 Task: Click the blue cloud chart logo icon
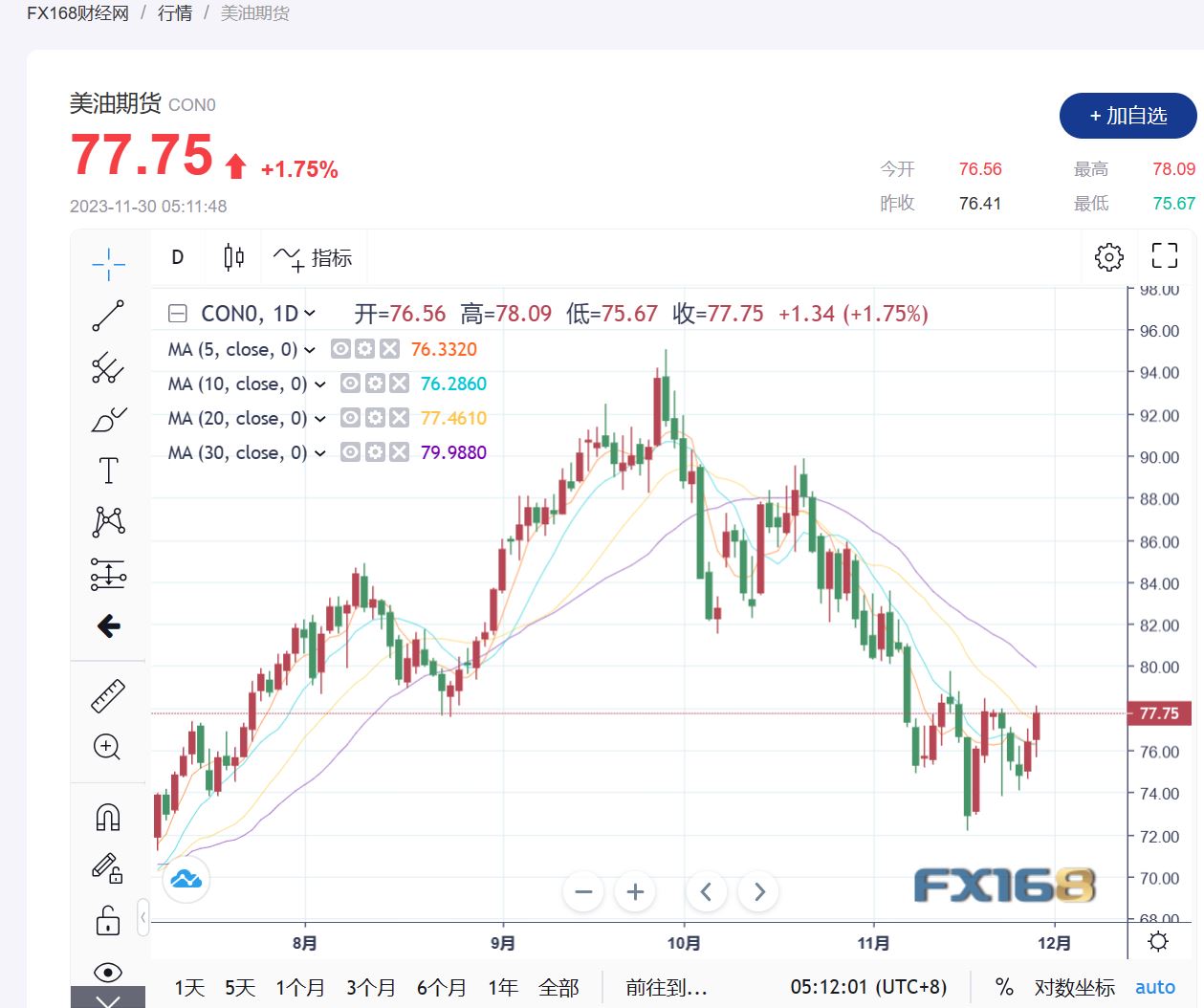click(x=186, y=879)
